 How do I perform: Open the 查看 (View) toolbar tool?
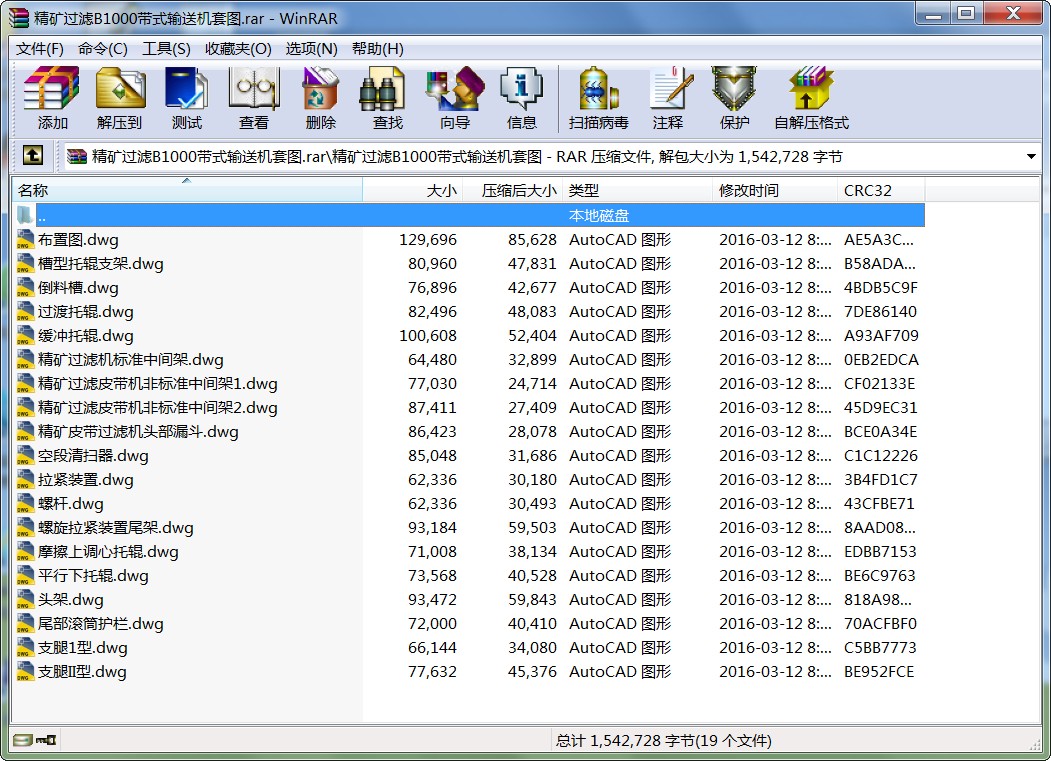click(253, 98)
